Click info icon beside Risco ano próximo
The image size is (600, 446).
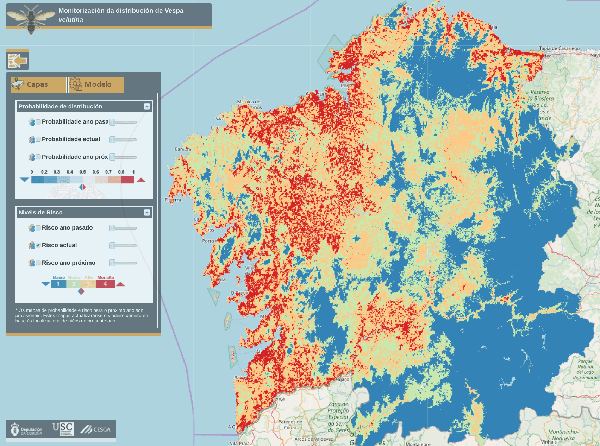point(32,263)
